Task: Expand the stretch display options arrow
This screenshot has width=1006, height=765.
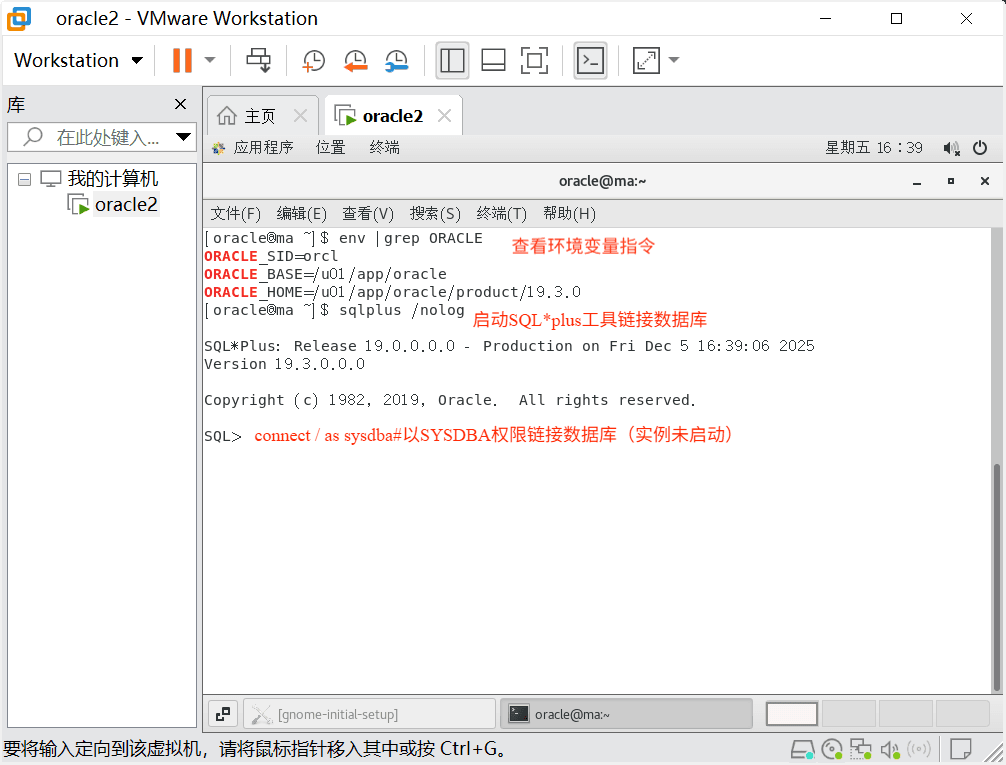Action: click(x=674, y=60)
